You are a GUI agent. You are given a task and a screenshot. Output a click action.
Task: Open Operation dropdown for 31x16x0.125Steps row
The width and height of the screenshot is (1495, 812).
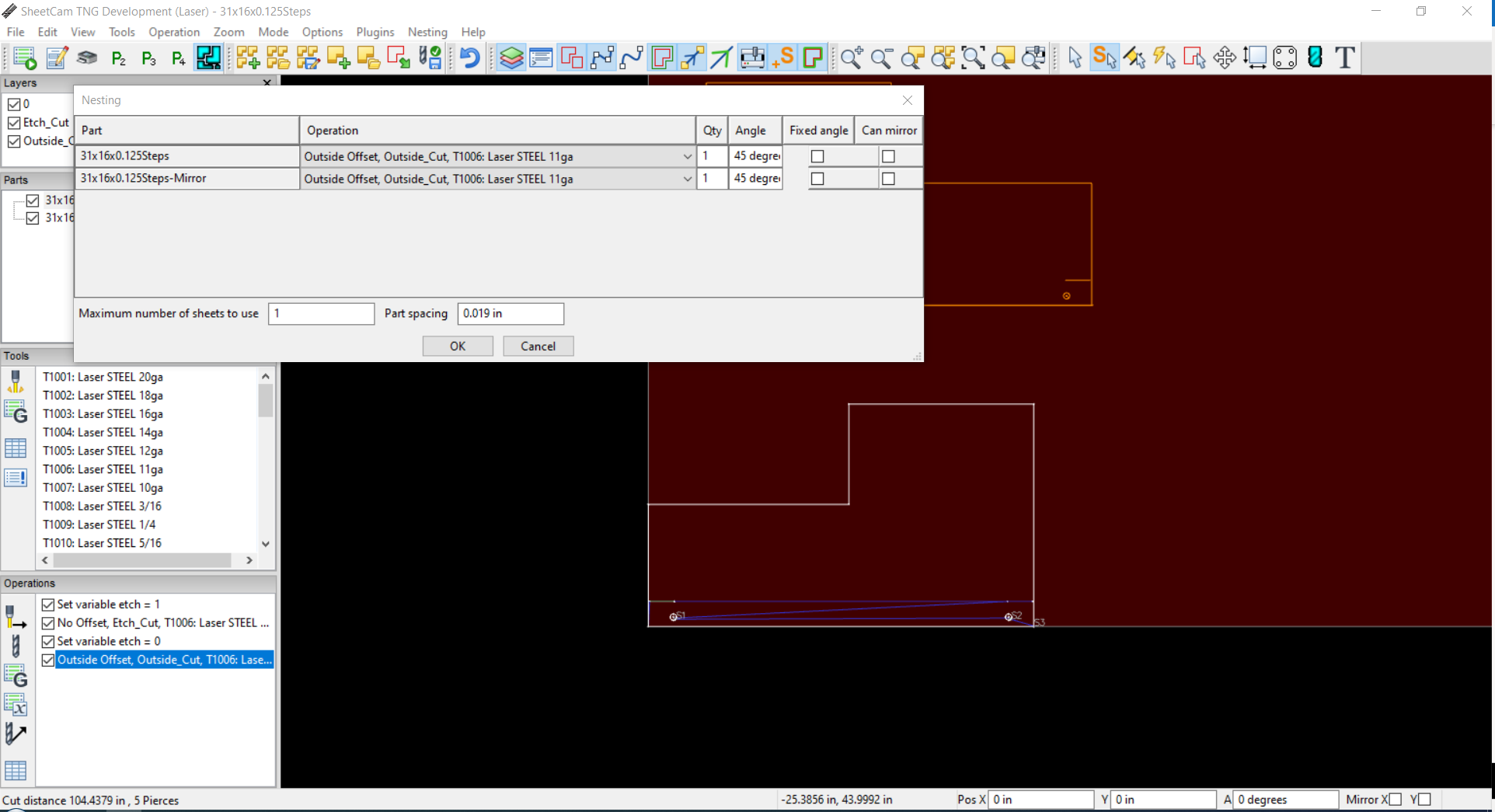tap(687, 156)
